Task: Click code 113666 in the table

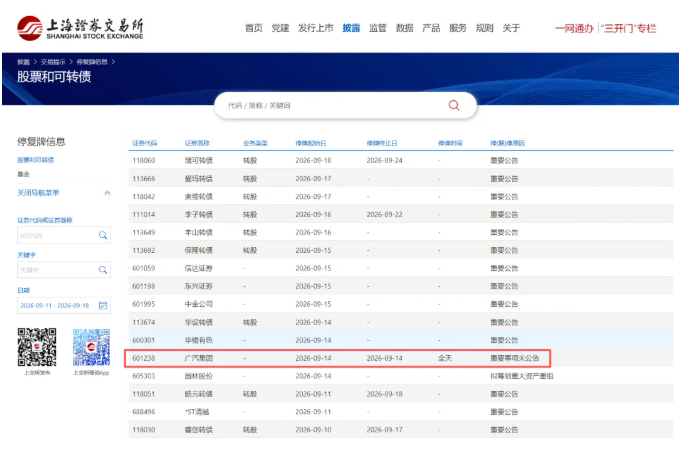Action: (144, 178)
